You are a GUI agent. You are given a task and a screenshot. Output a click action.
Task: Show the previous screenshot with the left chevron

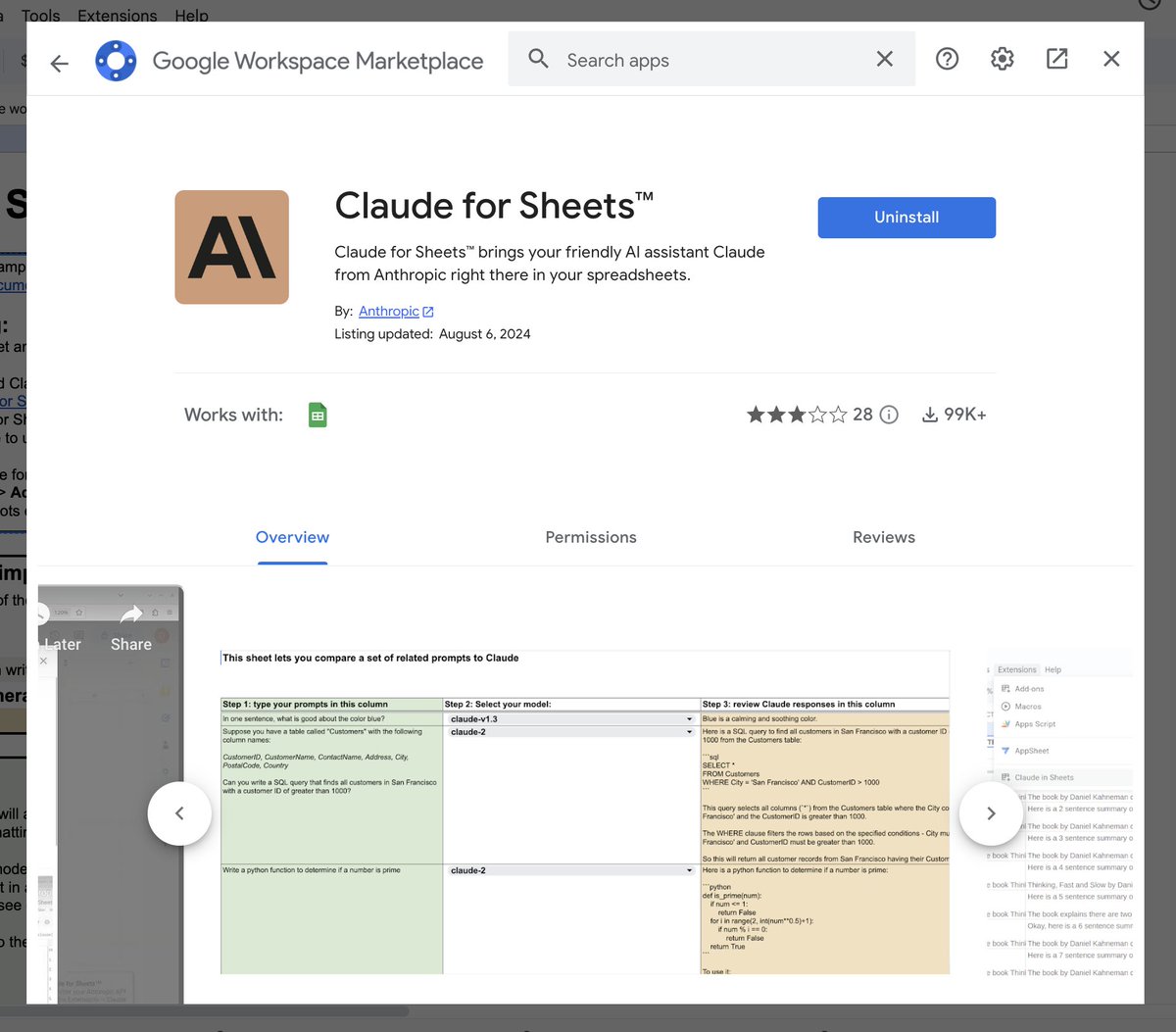point(179,812)
